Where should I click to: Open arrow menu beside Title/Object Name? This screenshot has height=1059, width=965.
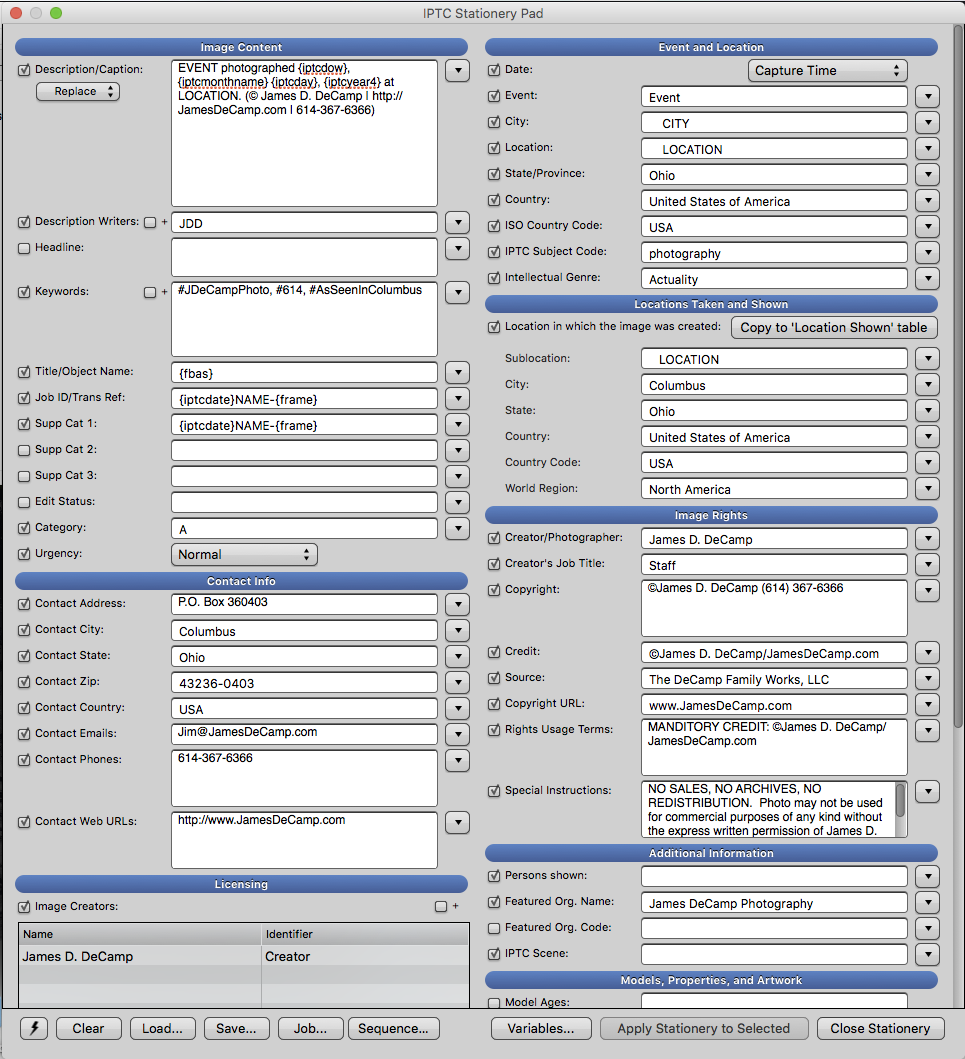457,372
